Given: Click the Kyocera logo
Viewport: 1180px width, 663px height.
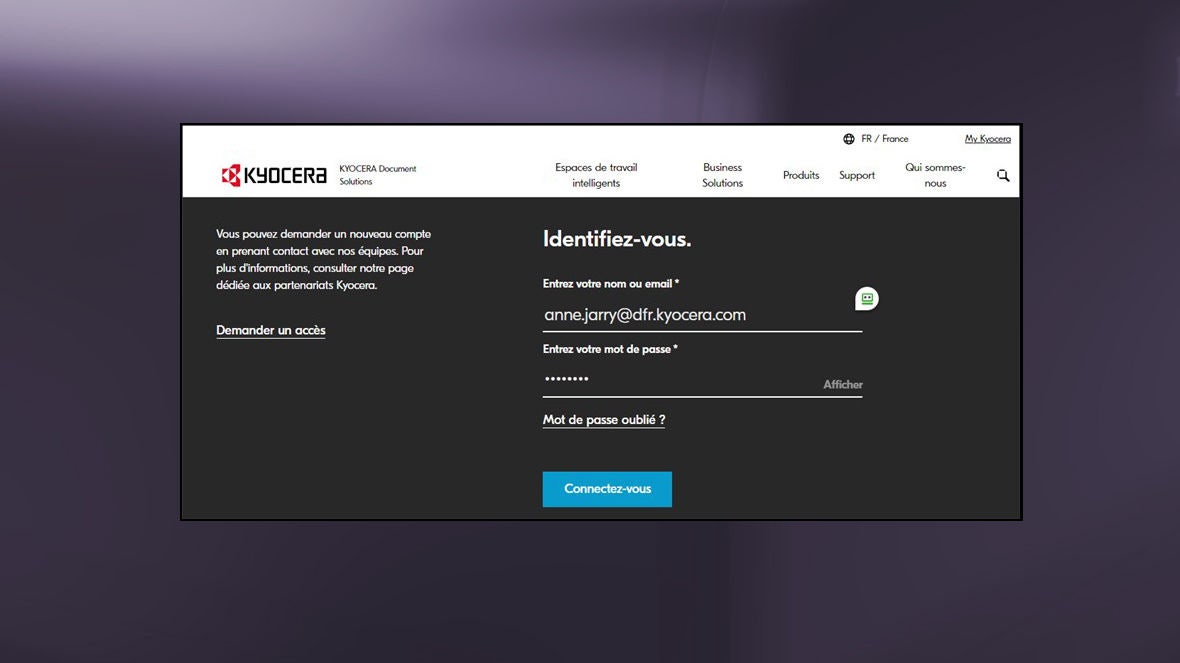Looking at the screenshot, I should [274, 175].
